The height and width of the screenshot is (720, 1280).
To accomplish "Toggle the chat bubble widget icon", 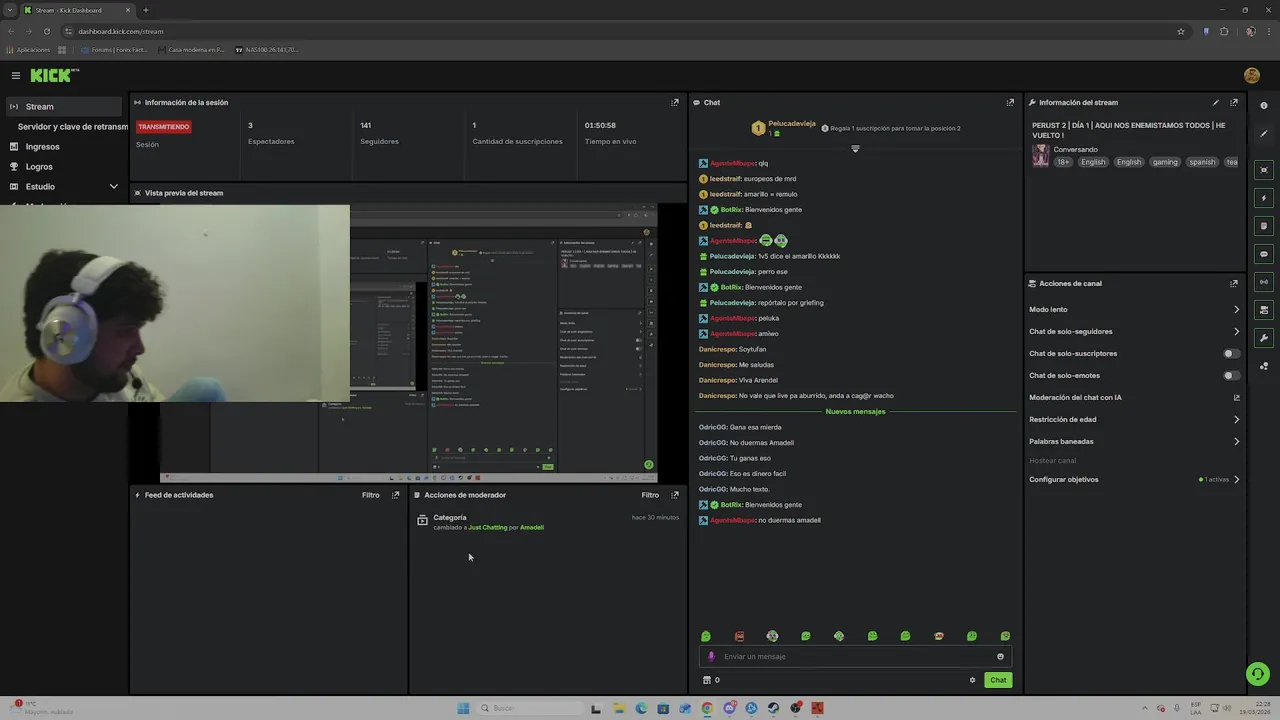I will tap(1264, 254).
